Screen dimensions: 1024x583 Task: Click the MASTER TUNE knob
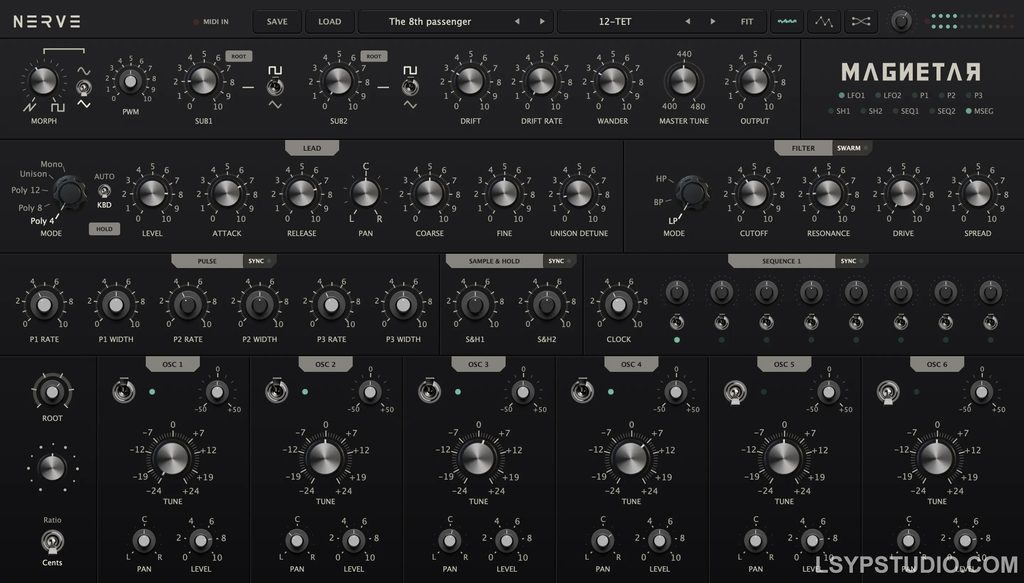[683, 81]
